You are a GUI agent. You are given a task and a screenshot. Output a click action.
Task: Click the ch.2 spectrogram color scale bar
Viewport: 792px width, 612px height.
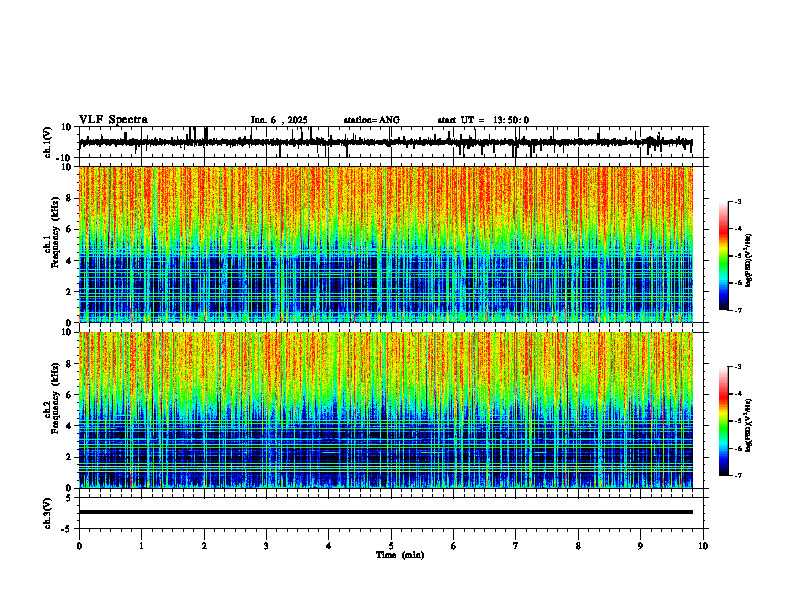coord(724,421)
